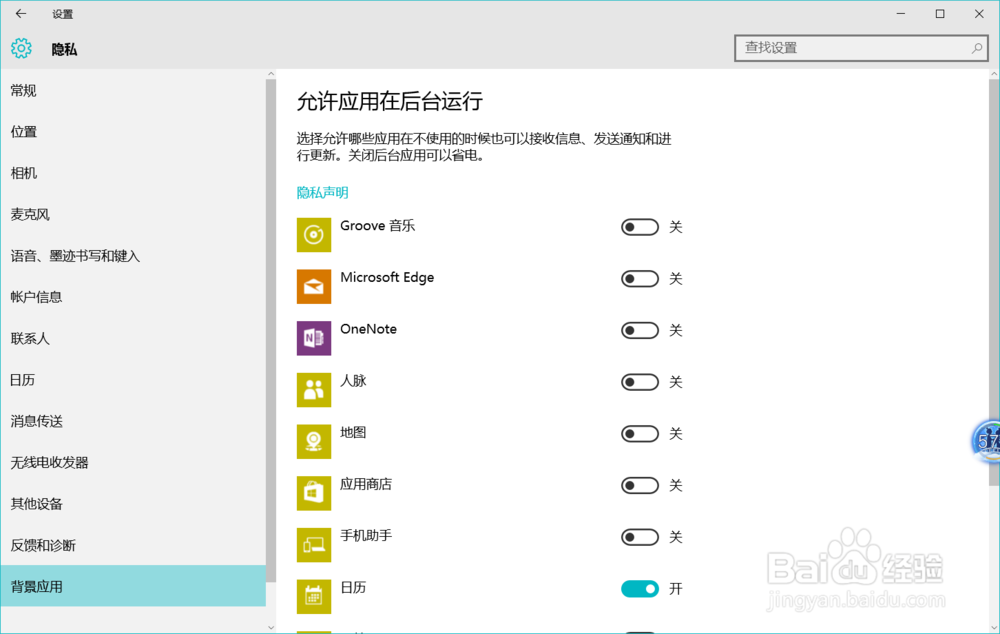Click the 设置 gear icon beside 隐私
Screen dimensions: 1000x634
pos(20,48)
